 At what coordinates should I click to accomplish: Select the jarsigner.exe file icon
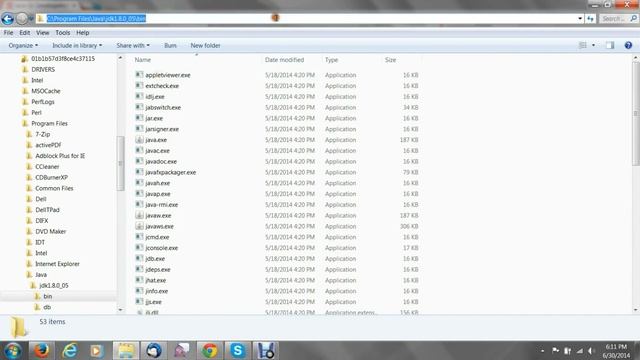[139, 129]
